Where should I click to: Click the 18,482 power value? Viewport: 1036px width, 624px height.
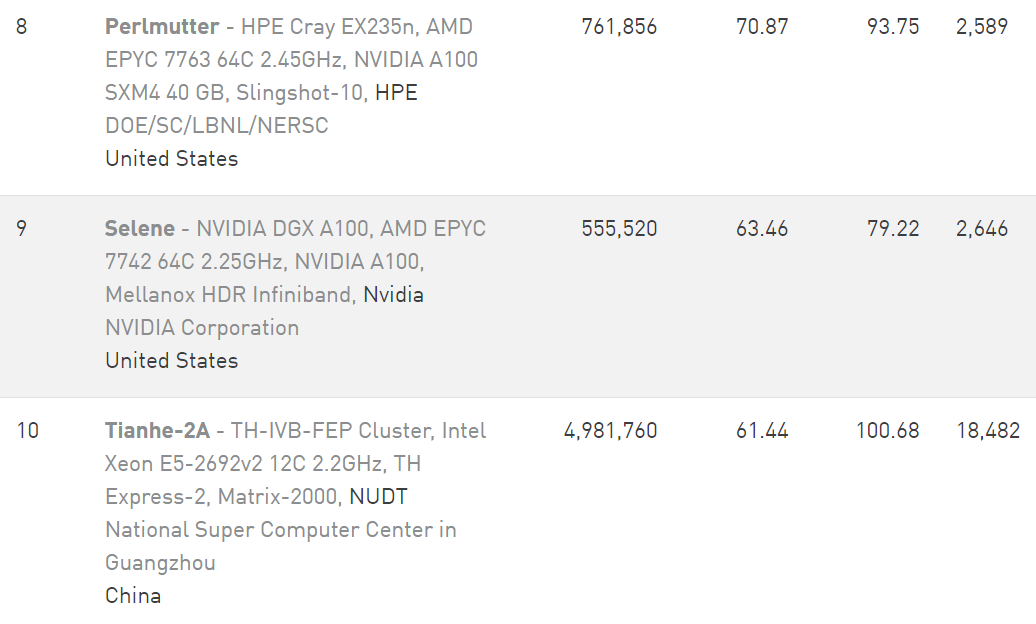987,431
